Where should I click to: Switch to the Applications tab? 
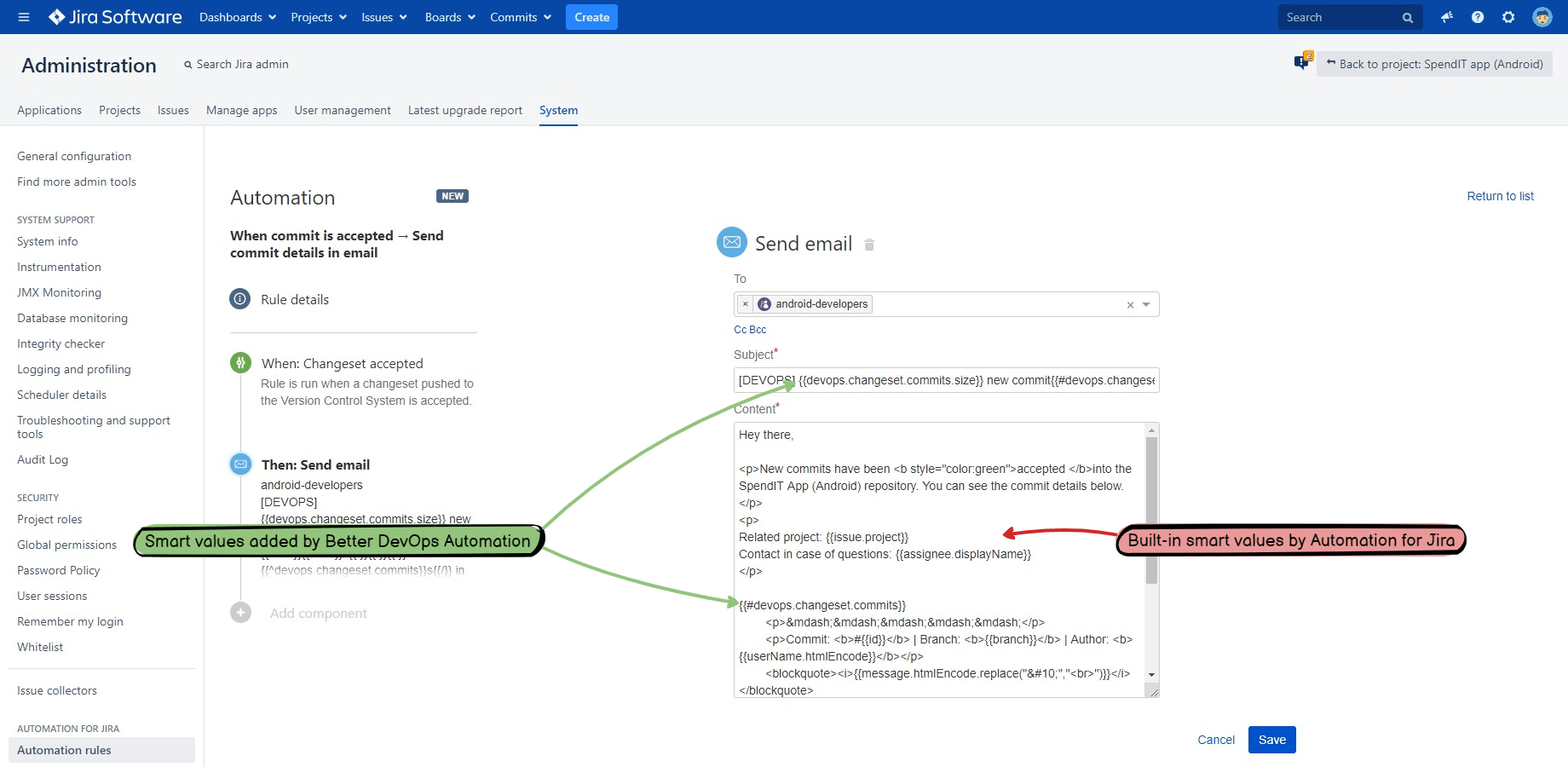[49, 110]
